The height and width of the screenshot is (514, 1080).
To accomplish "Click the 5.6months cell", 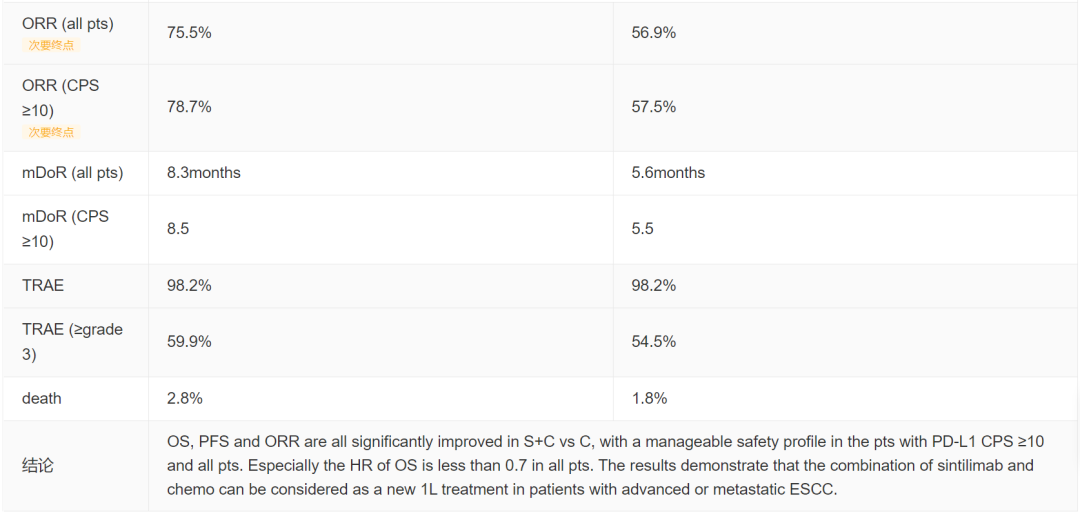I will click(x=668, y=173).
